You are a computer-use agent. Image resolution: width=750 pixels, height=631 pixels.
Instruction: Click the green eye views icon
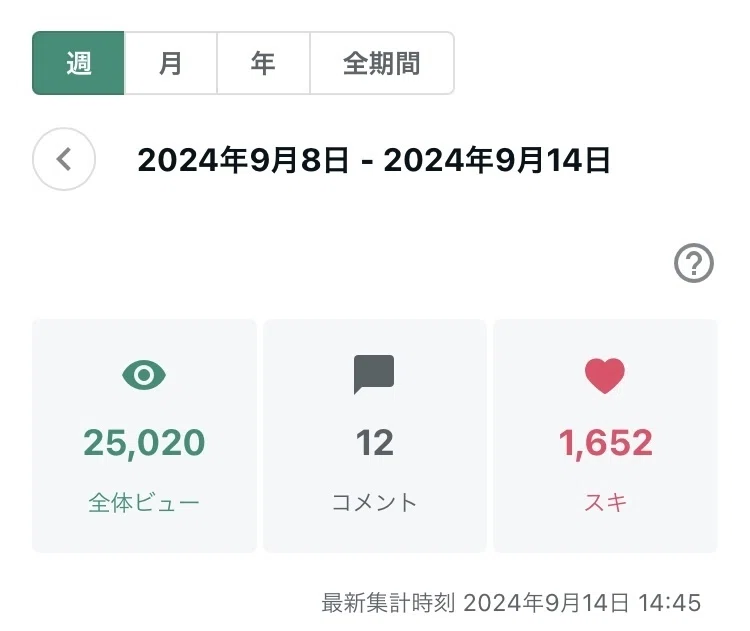pyautogui.click(x=144, y=375)
